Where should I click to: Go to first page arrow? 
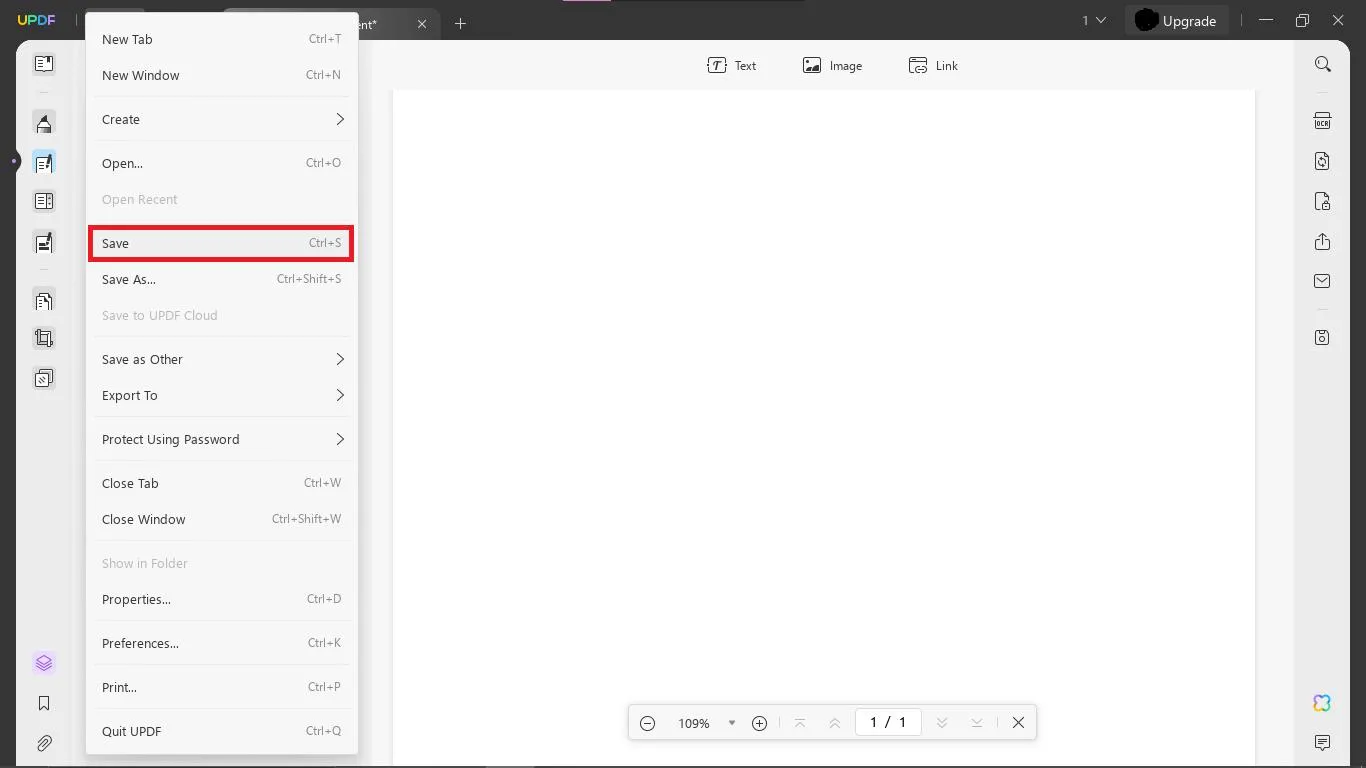[x=799, y=723]
